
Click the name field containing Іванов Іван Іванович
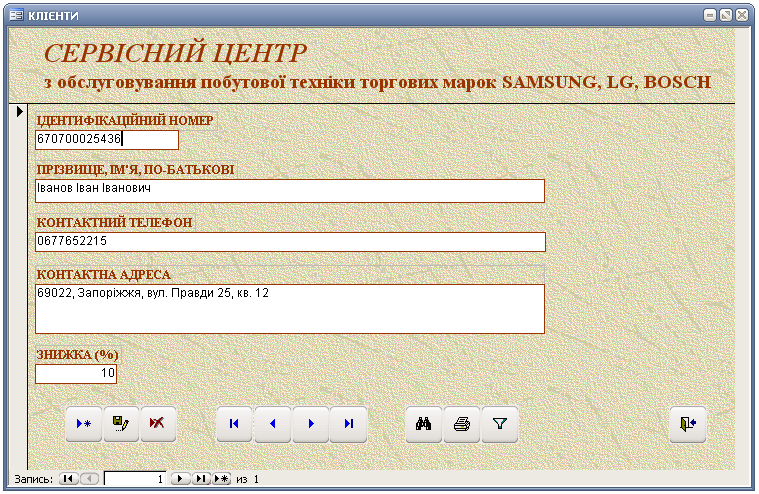point(290,191)
